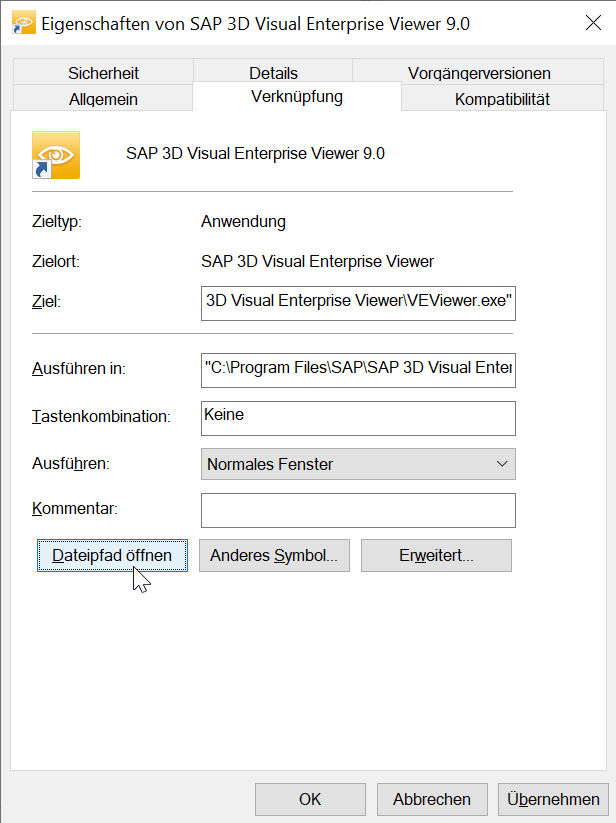The height and width of the screenshot is (823, 616).
Task: Click the Kommentar label
Action: click(x=75, y=508)
